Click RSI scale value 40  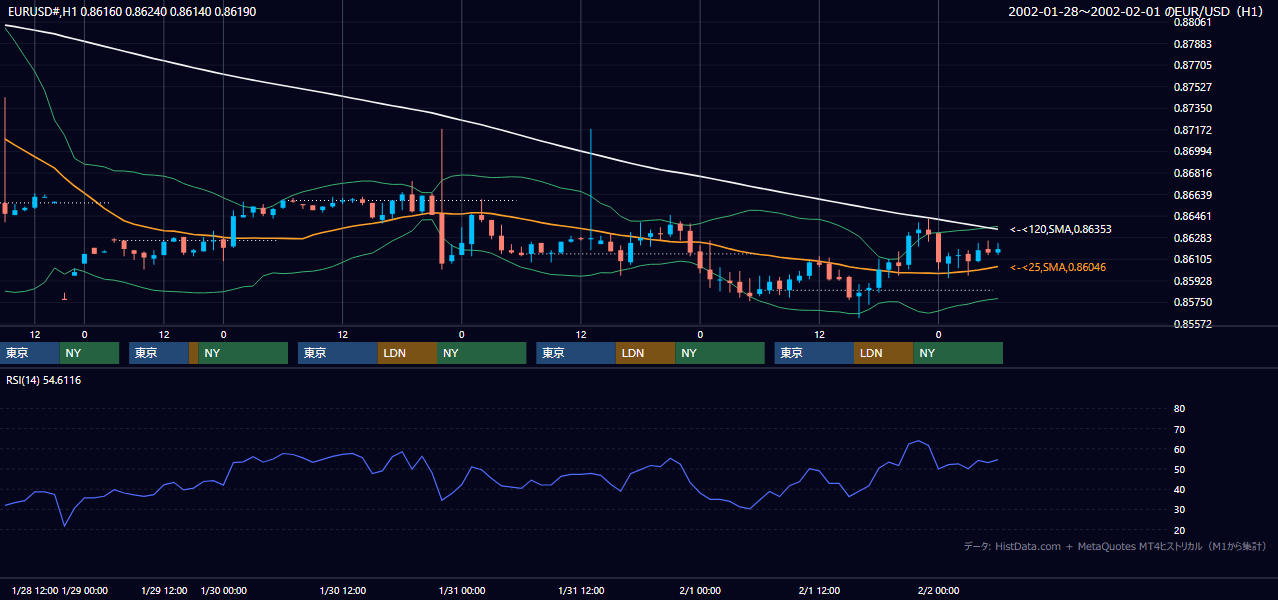[x=1179, y=489]
